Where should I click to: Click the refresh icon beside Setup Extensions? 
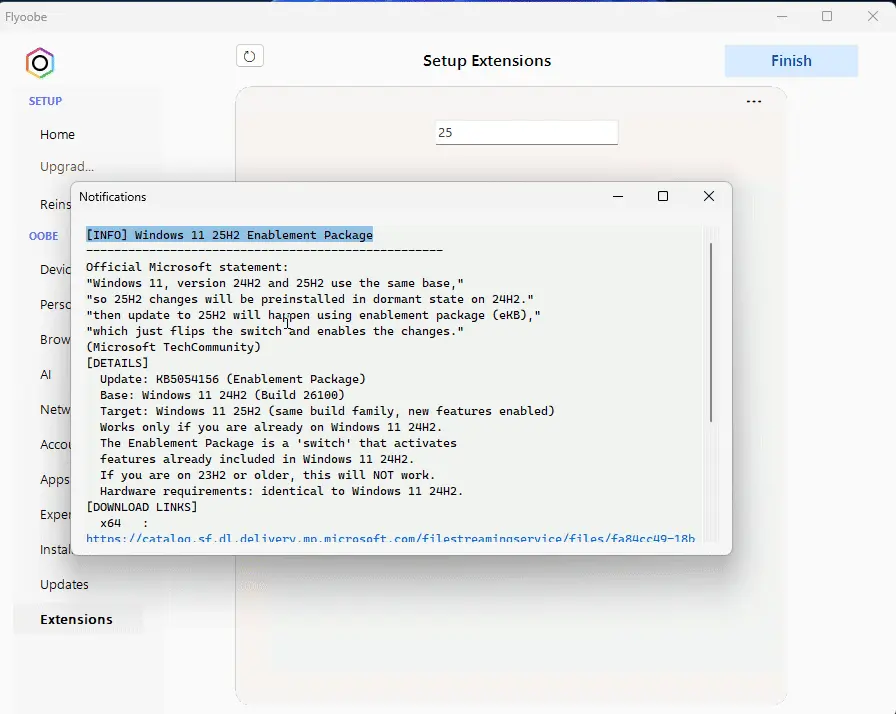(x=250, y=56)
